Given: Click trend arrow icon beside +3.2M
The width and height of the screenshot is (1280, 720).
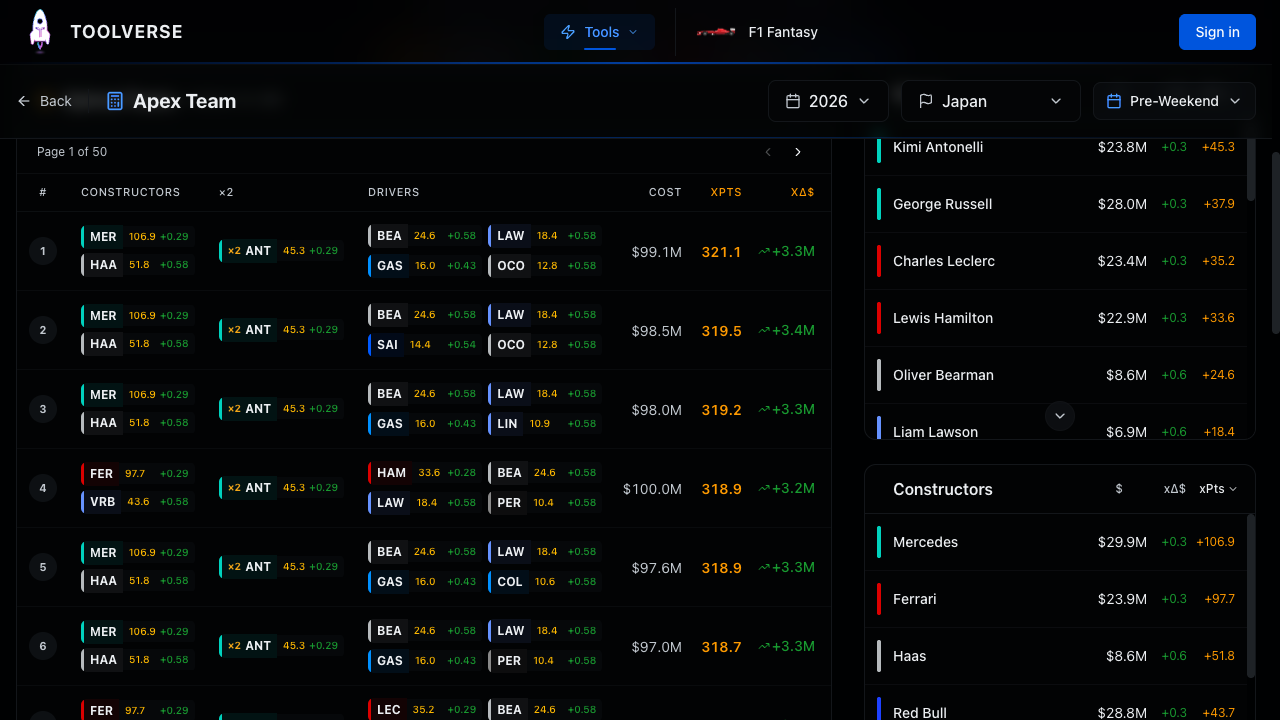Looking at the screenshot, I should pyautogui.click(x=764, y=488).
